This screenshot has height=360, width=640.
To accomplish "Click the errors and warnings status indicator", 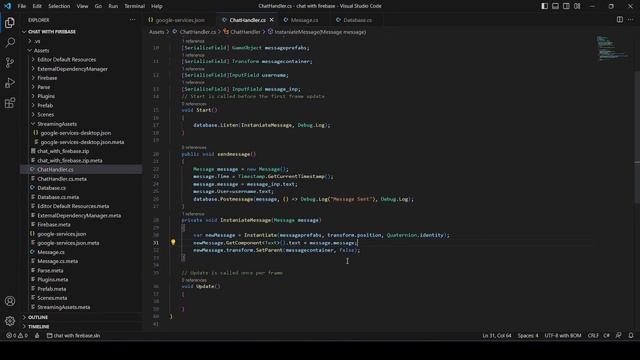I will (x=17, y=336).
